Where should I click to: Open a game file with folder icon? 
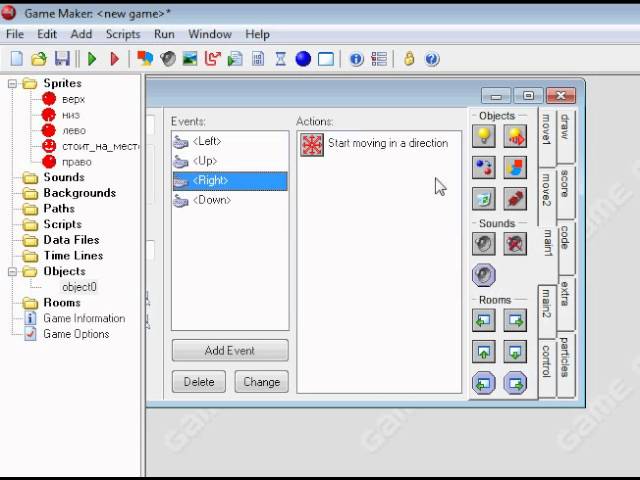[x=39, y=59]
